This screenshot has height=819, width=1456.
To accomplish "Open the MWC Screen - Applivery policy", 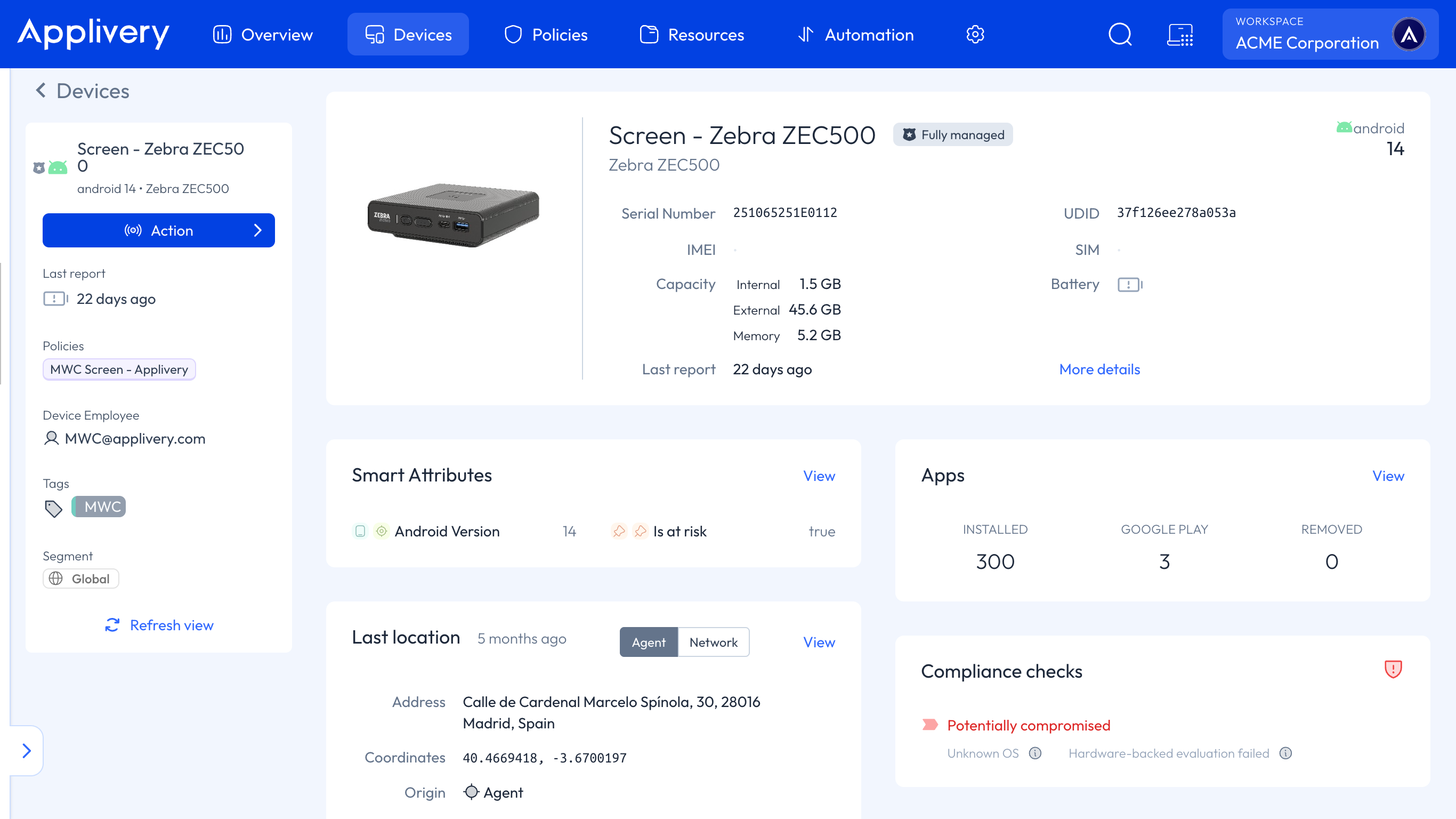I will pos(119,370).
